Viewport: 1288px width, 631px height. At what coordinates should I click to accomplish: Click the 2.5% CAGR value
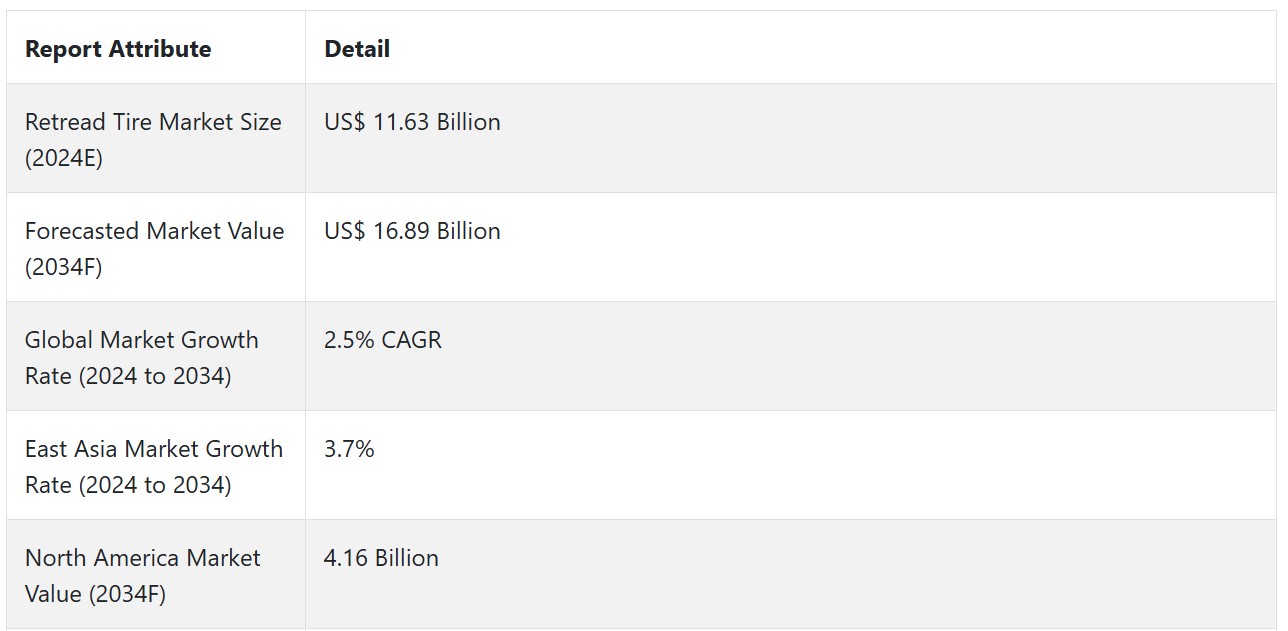click(383, 340)
